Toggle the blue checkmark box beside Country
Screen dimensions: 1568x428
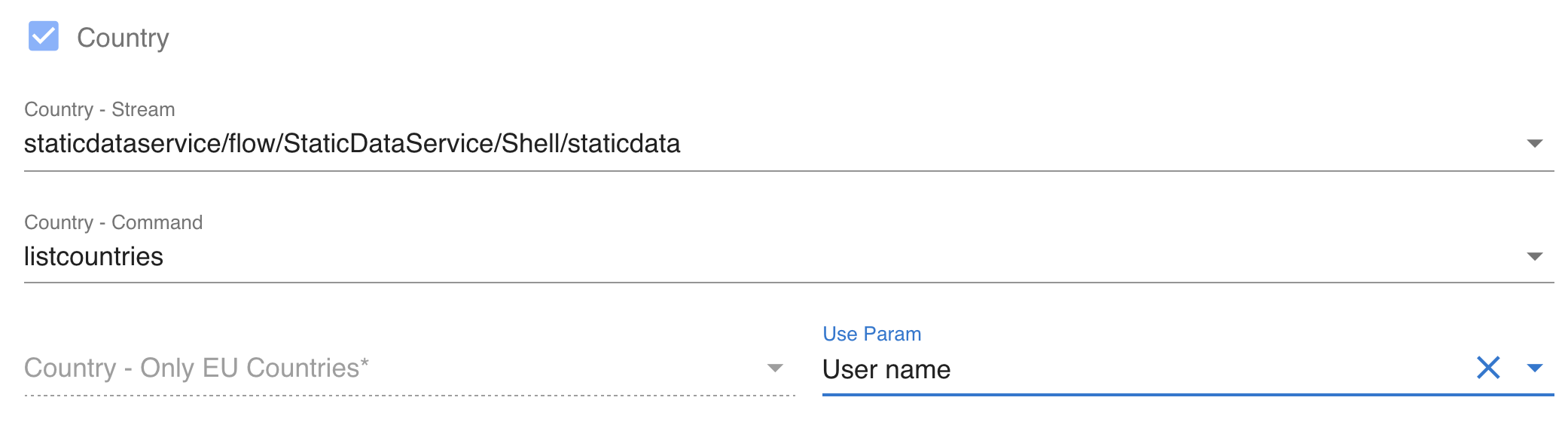pyautogui.click(x=44, y=36)
